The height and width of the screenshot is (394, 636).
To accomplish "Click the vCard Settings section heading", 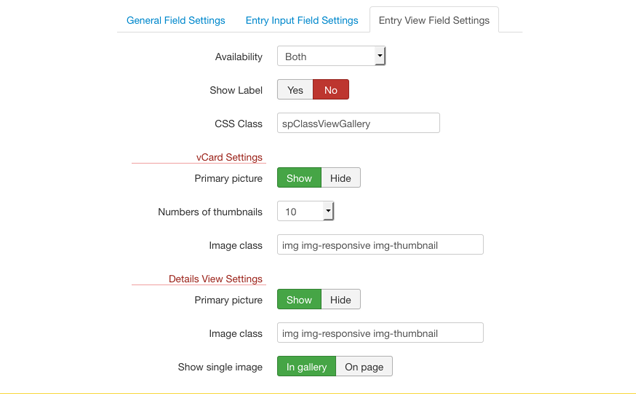I will 229,157.
